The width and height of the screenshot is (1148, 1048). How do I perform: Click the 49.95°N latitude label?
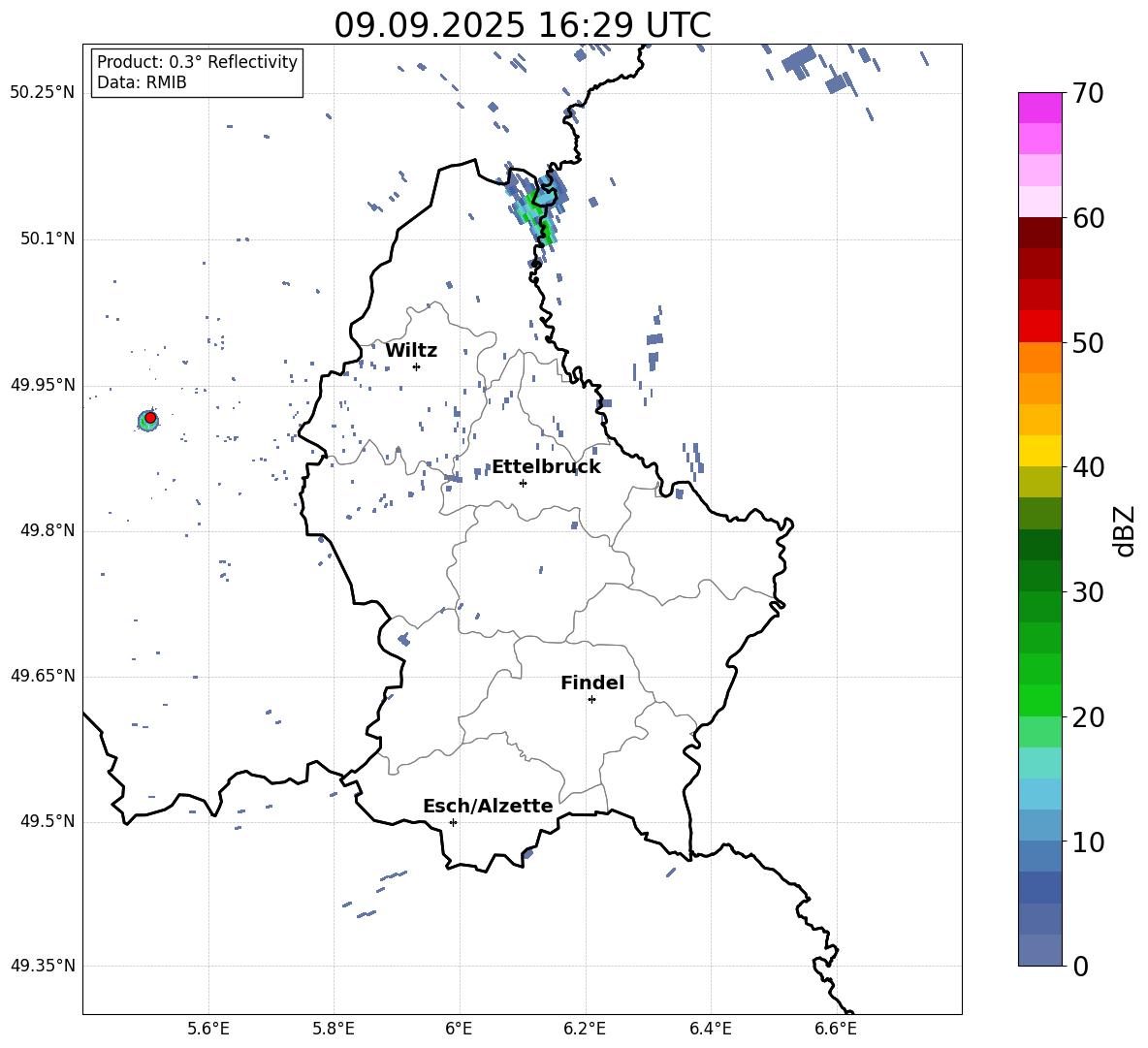pos(43,385)
